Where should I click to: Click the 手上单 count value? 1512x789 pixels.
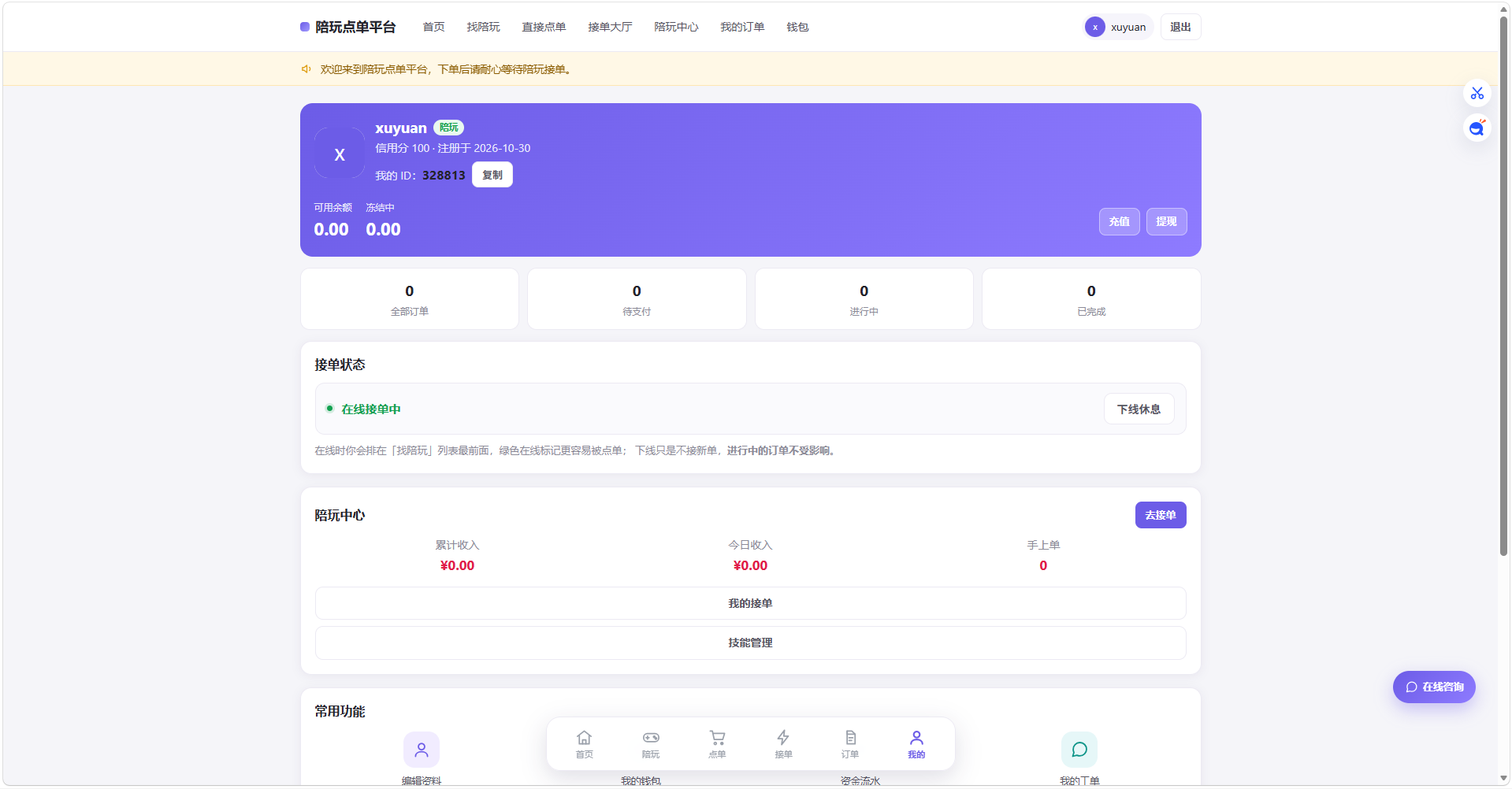pos(1043,565)
